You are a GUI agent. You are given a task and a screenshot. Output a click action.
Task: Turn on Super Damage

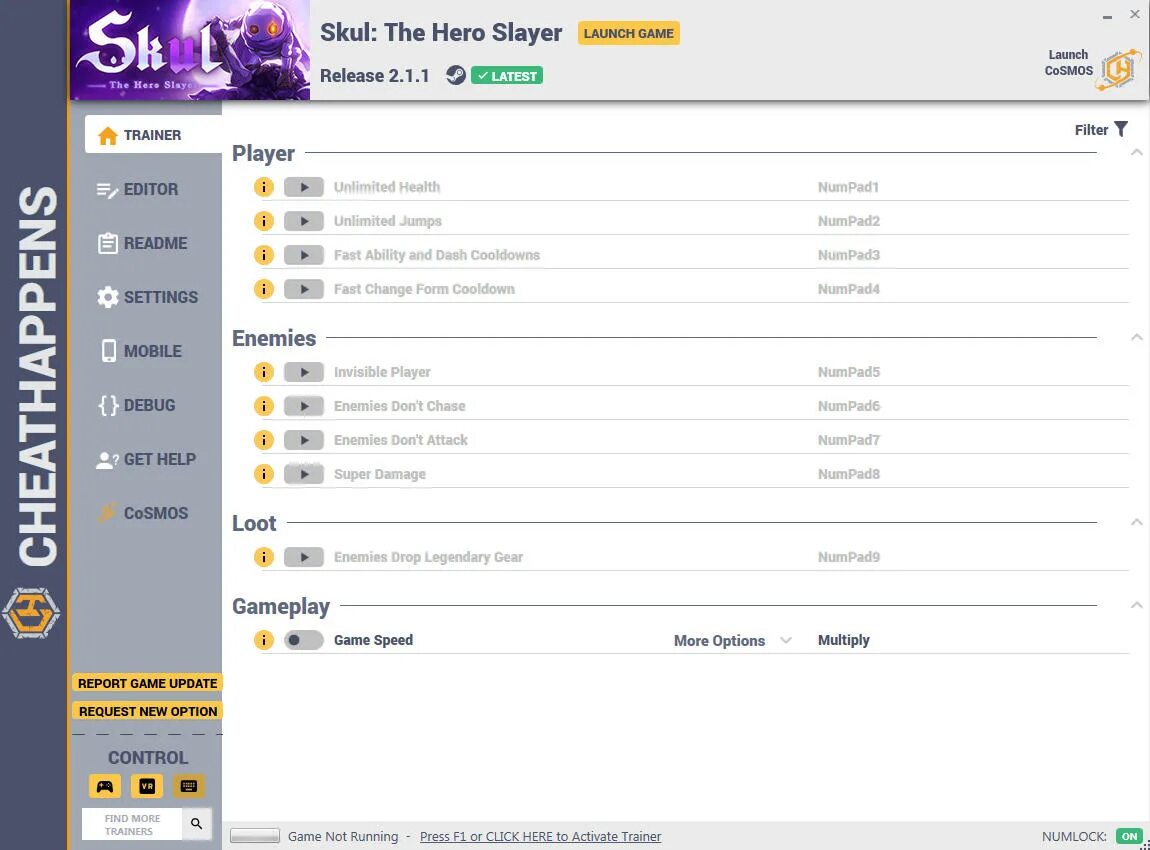tap(304, 473)
